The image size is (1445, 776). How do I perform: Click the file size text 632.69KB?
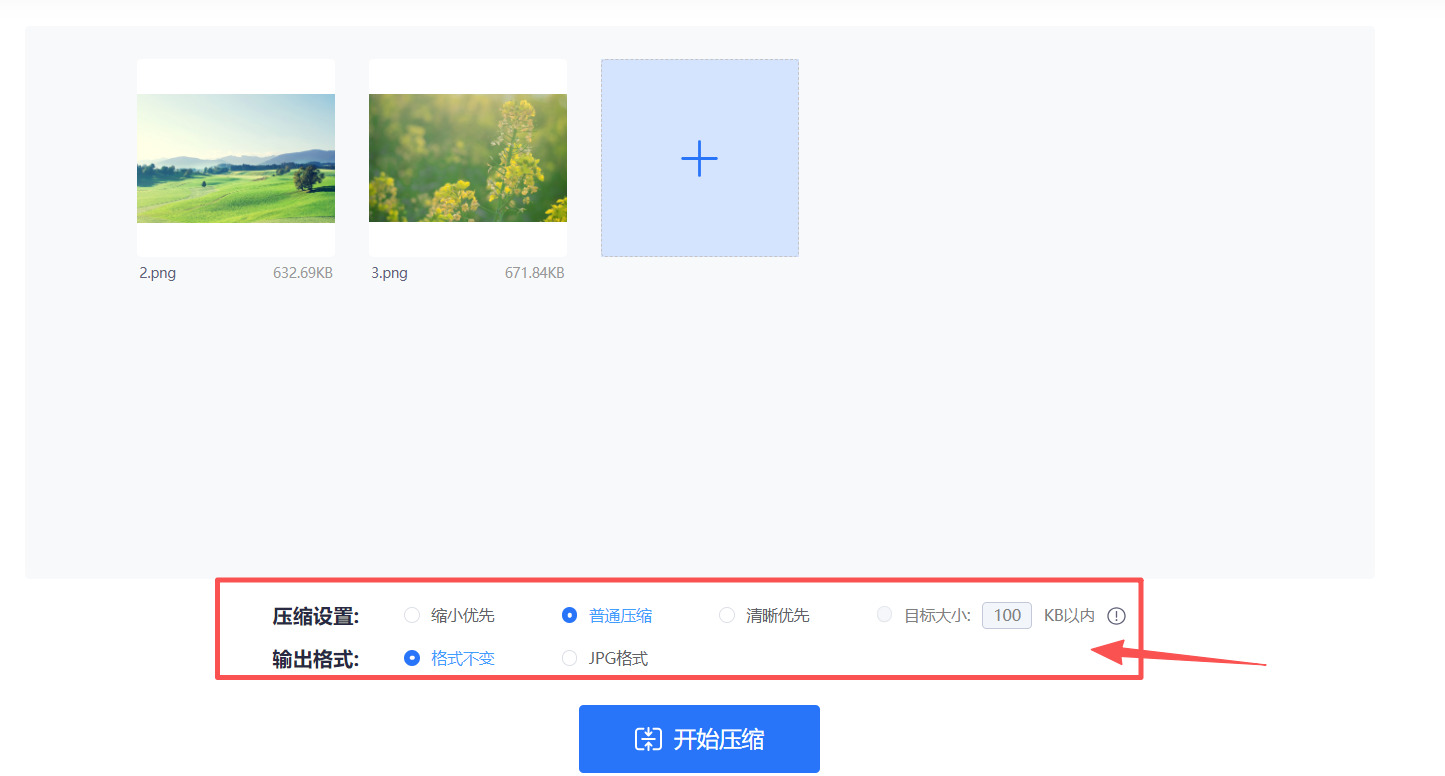point(303,272)
